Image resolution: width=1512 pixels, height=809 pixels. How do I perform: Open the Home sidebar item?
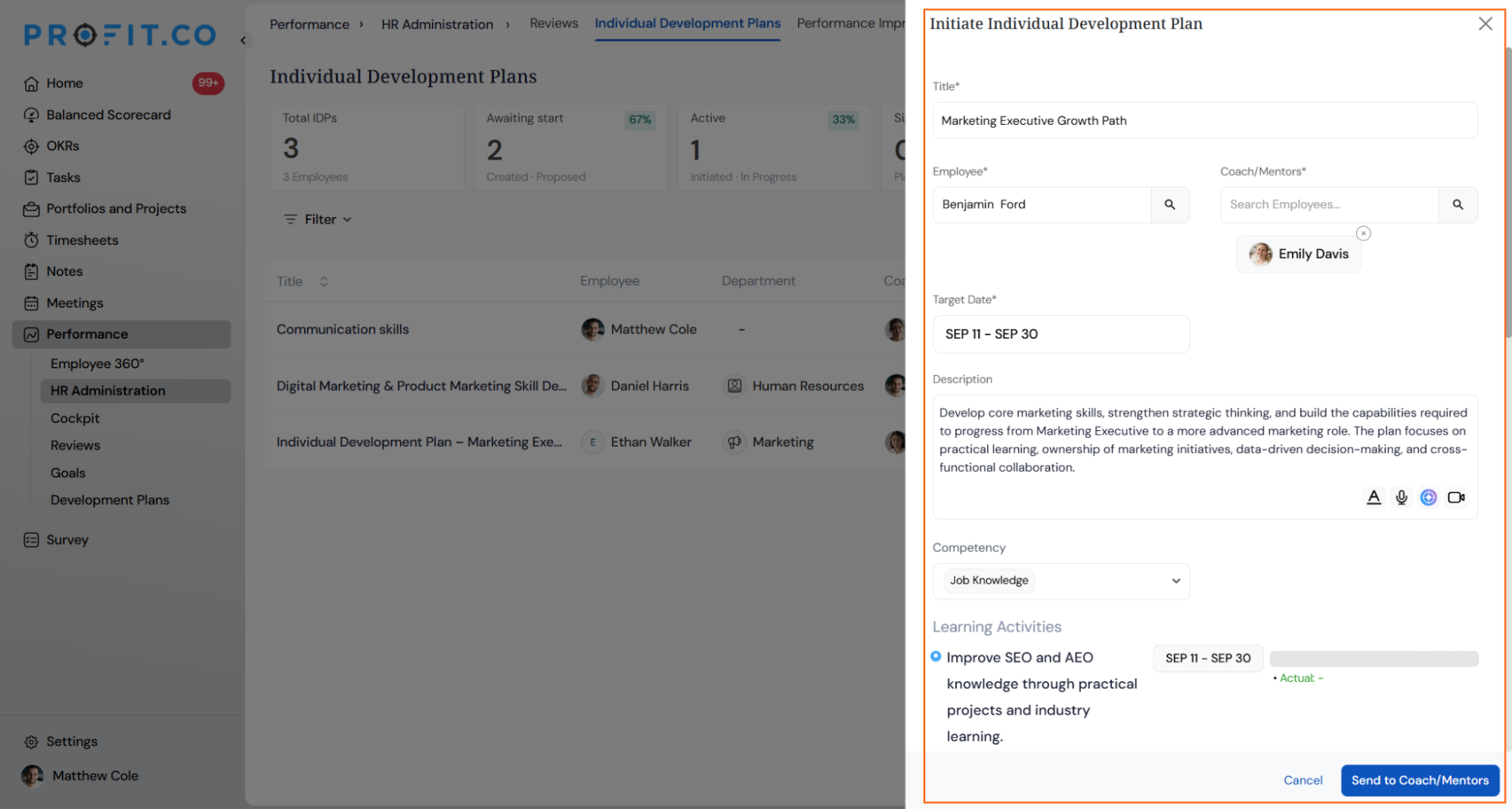[64, 83]
